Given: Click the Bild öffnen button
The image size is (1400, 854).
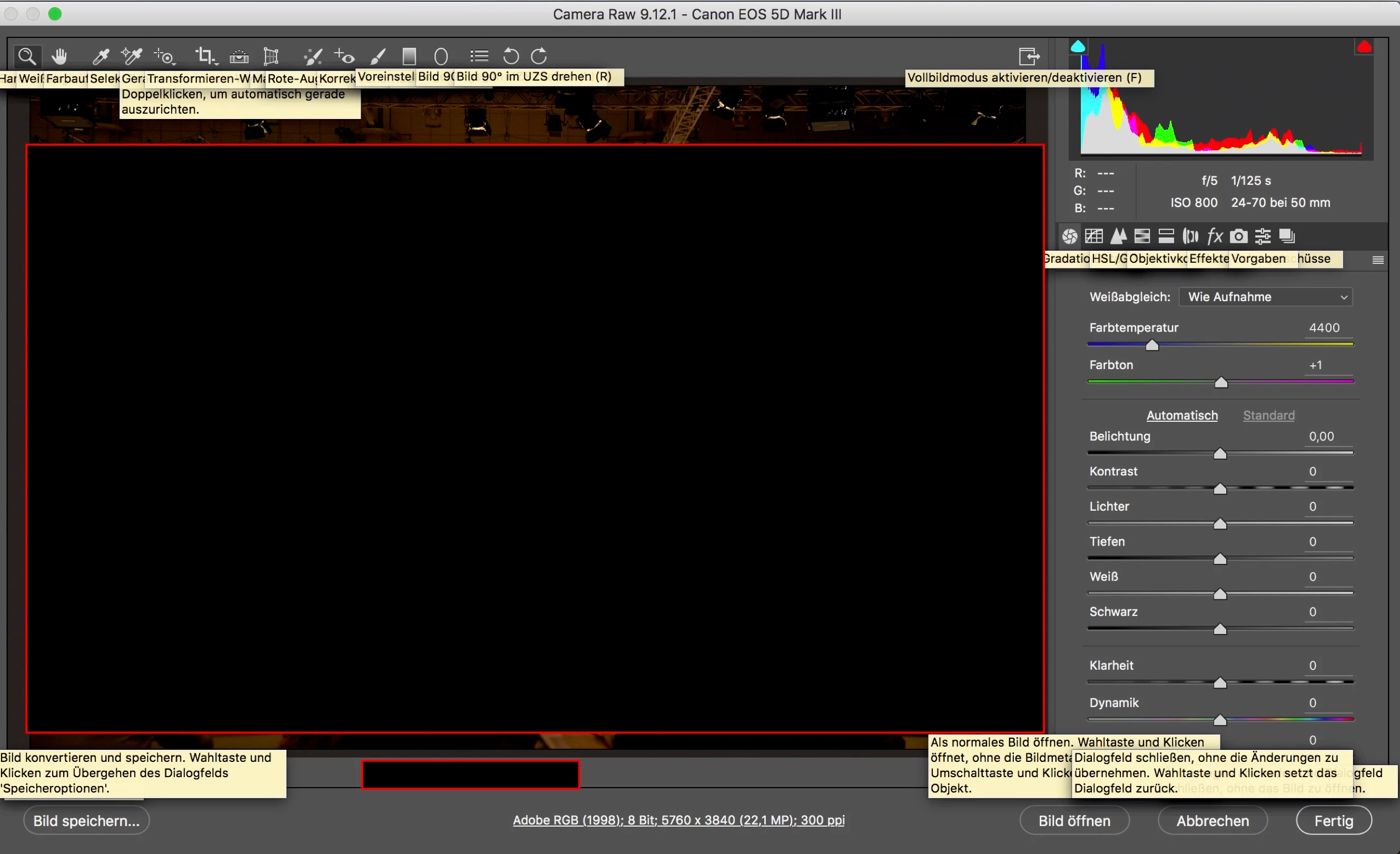Looking at the screenshot, I should [x=1074, y=820].
